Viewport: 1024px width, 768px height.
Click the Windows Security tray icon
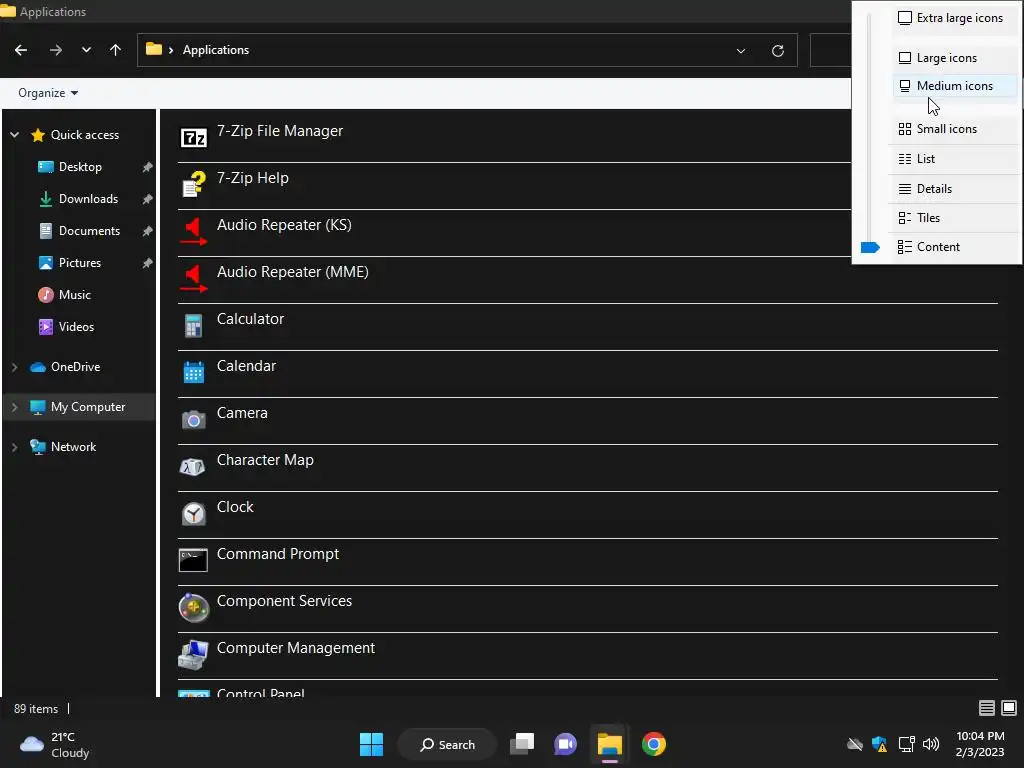880,744
